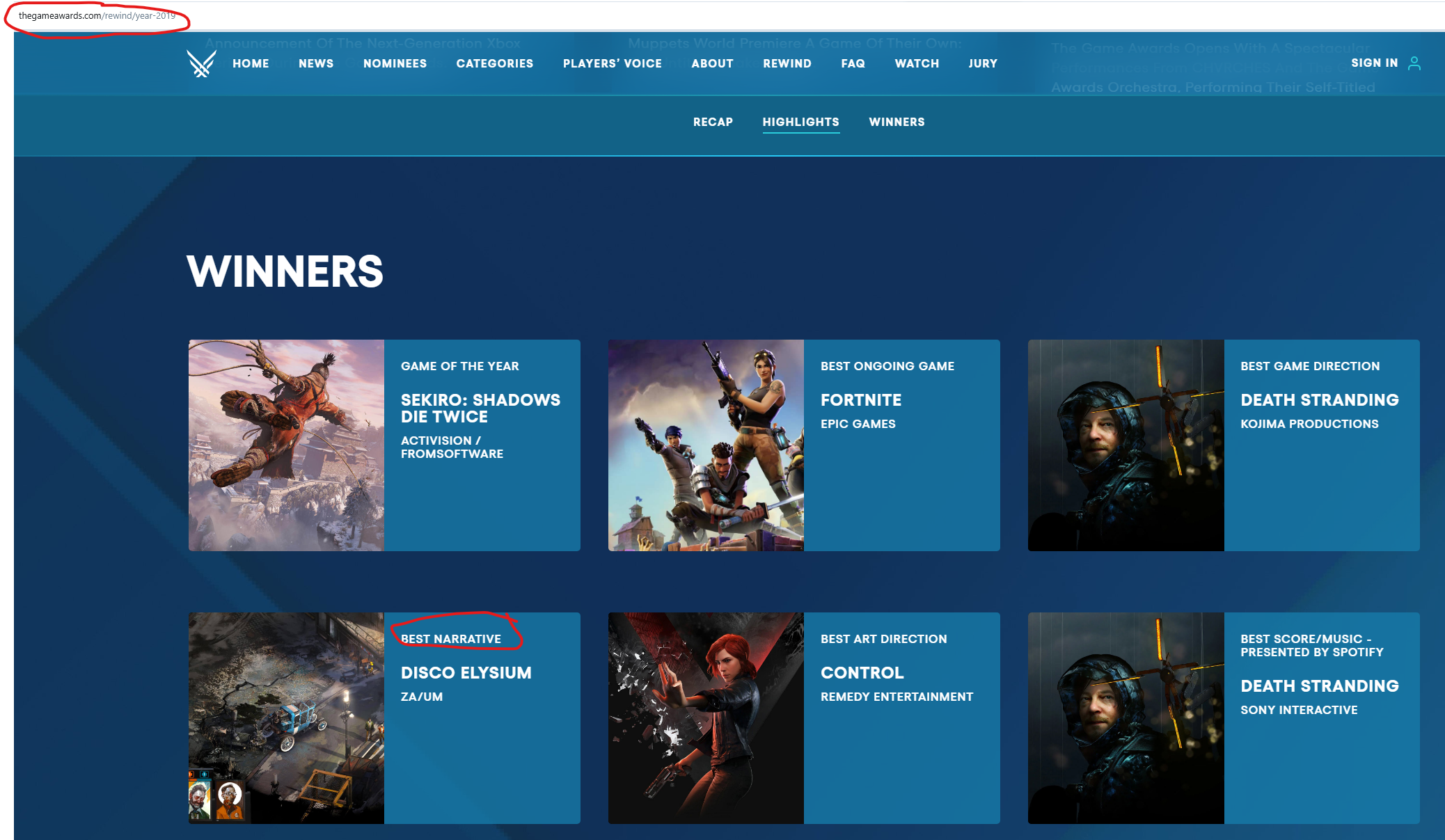
Task: Open the Nominees menu item
Action: click(x=395, y=63)
